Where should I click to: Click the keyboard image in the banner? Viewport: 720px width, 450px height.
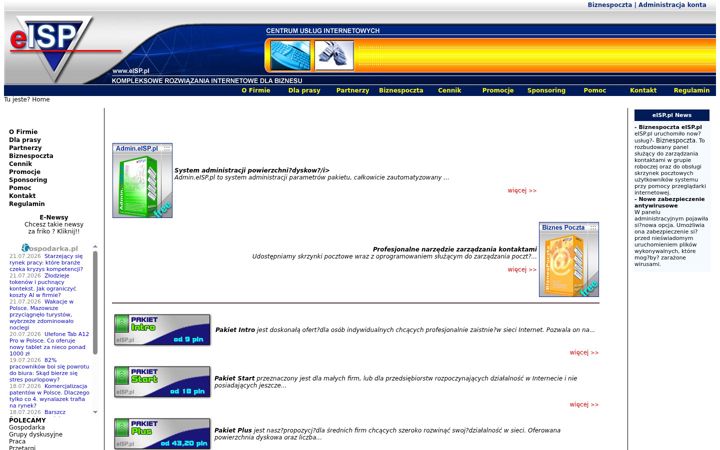pyautogui.click(x=290, y=56)
